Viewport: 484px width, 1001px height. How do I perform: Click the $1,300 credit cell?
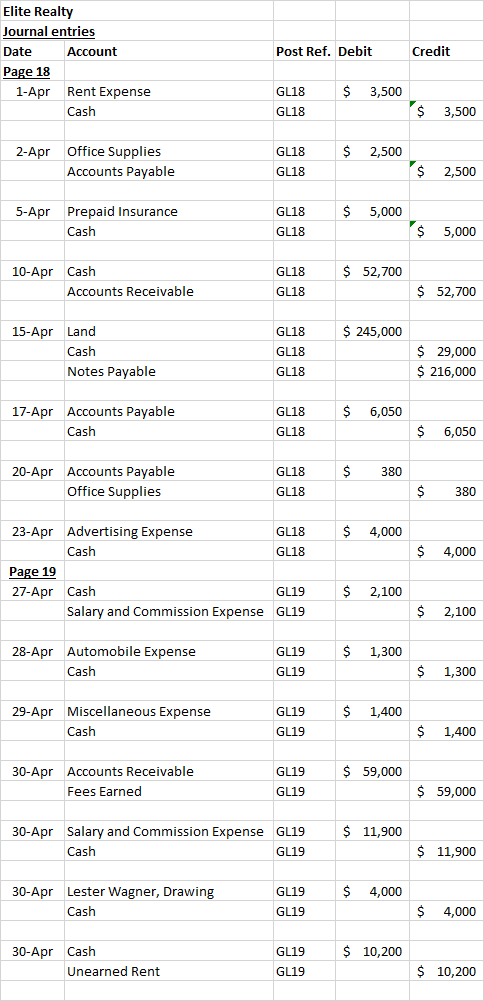click(x=446, y=672)
